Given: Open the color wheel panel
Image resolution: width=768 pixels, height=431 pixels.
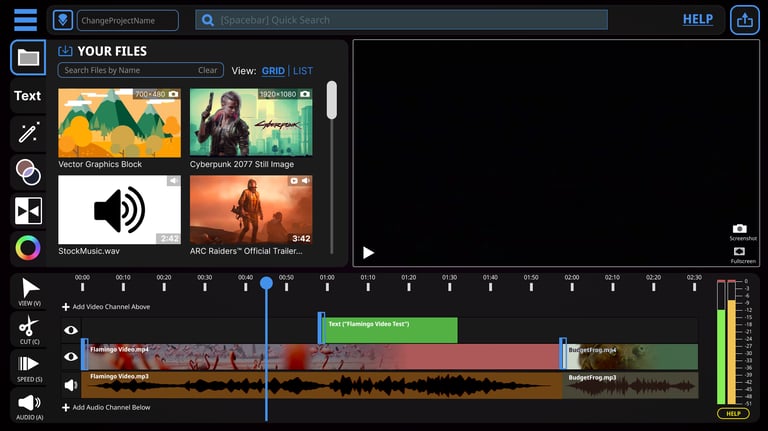Looking at the screenshot, I should click(x=28, y=247).
